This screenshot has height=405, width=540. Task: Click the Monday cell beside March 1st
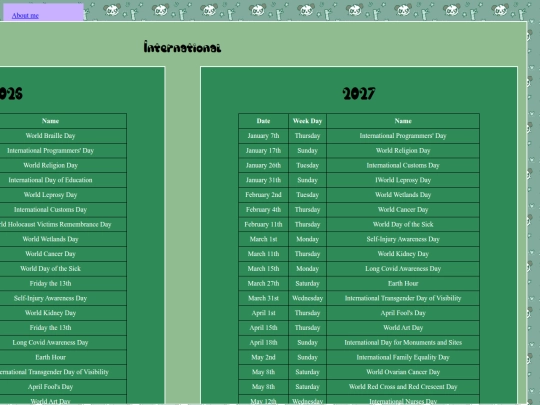pyautogui.click(x=307, y=239)
